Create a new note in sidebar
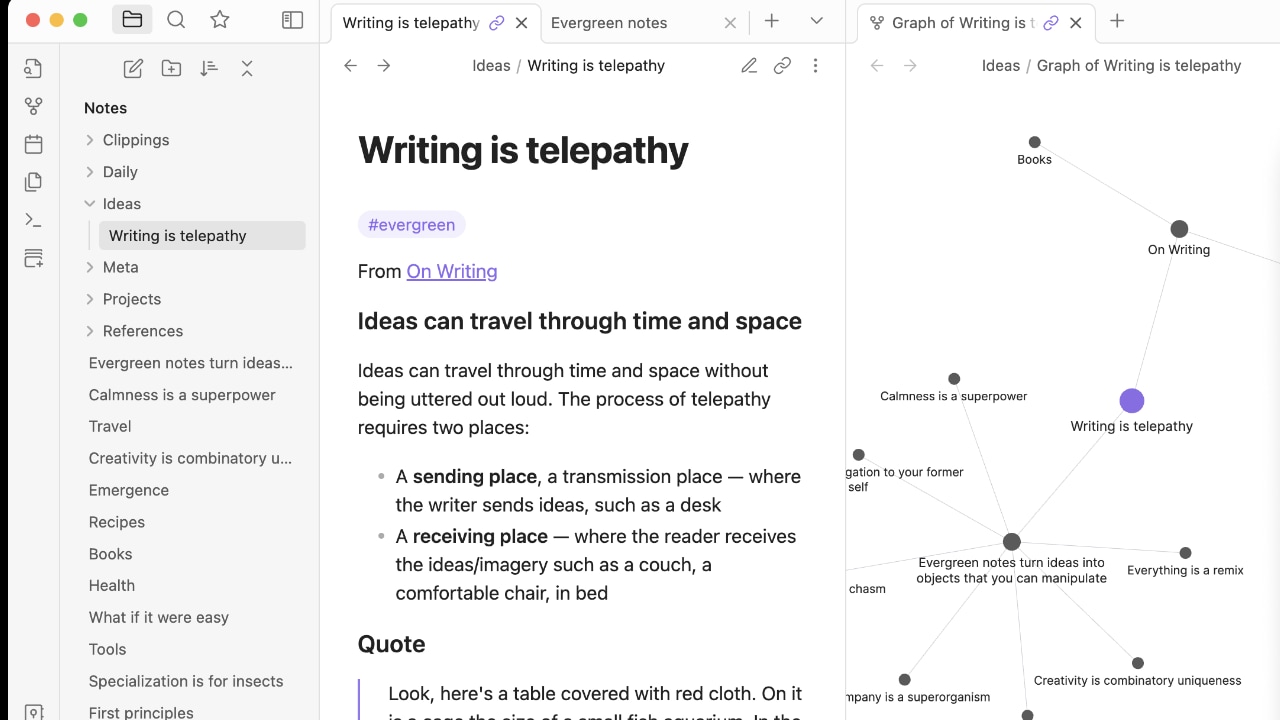The width and height of the screenshot is (1280, 720). click(x=133, y=68)
